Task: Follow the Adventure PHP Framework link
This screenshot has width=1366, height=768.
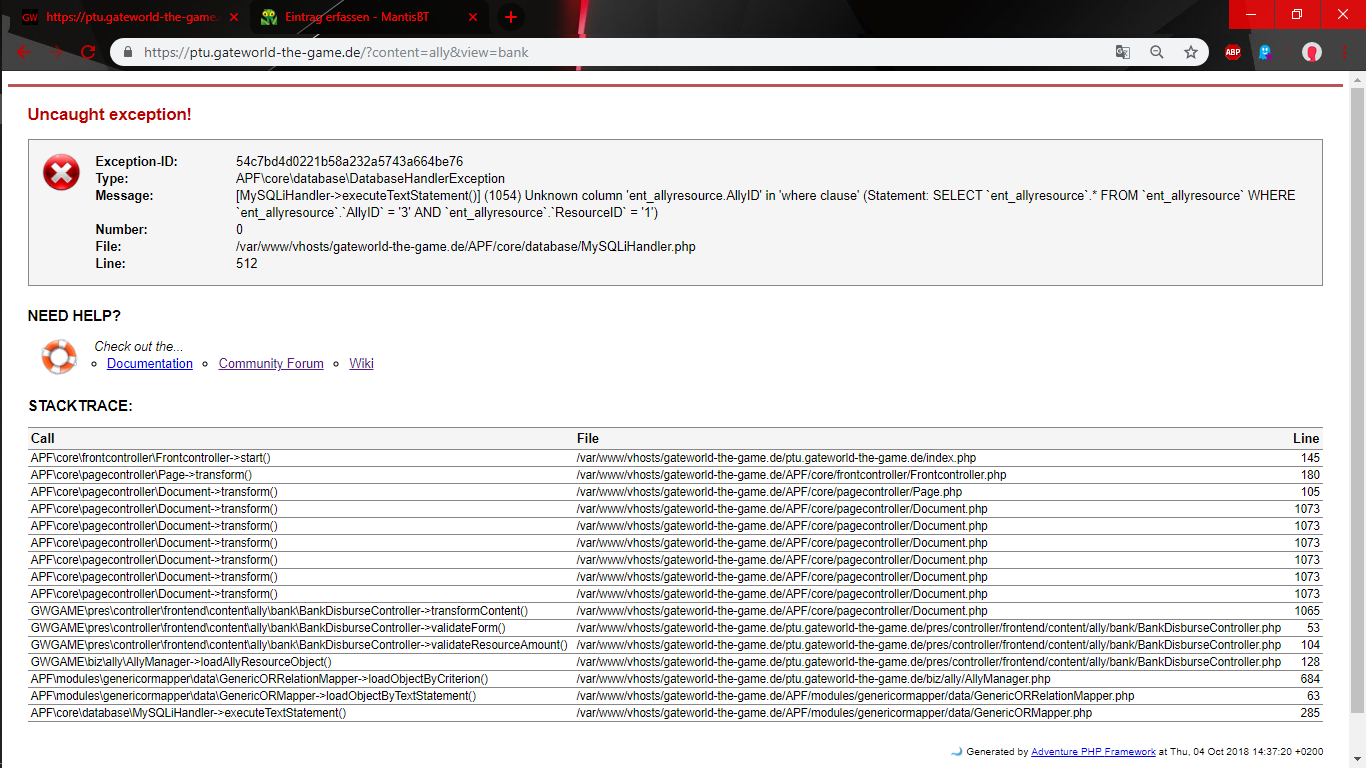Action: pyautogui.click(x=1093, y=751)
